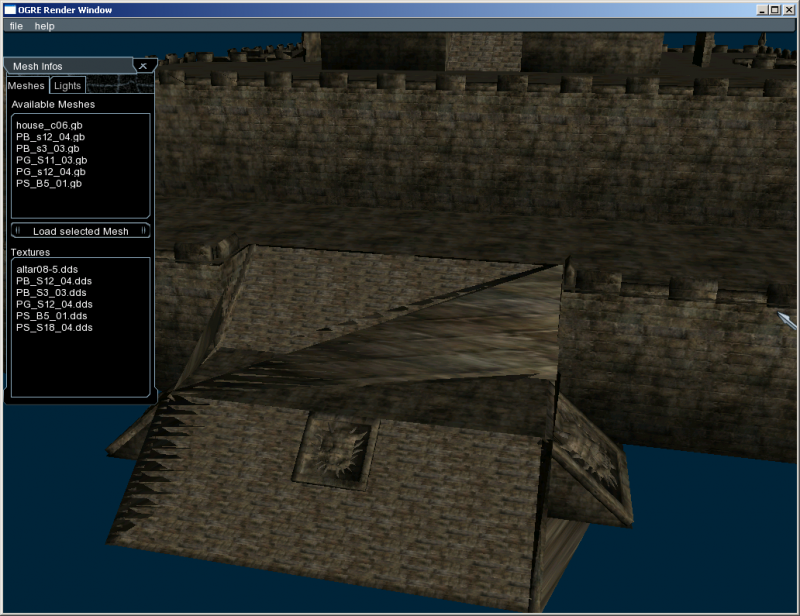The height and width of the screenshot is (616, 800).
Task: Select PS_B5_01.gb mesh entry
Action: [48, 183]
